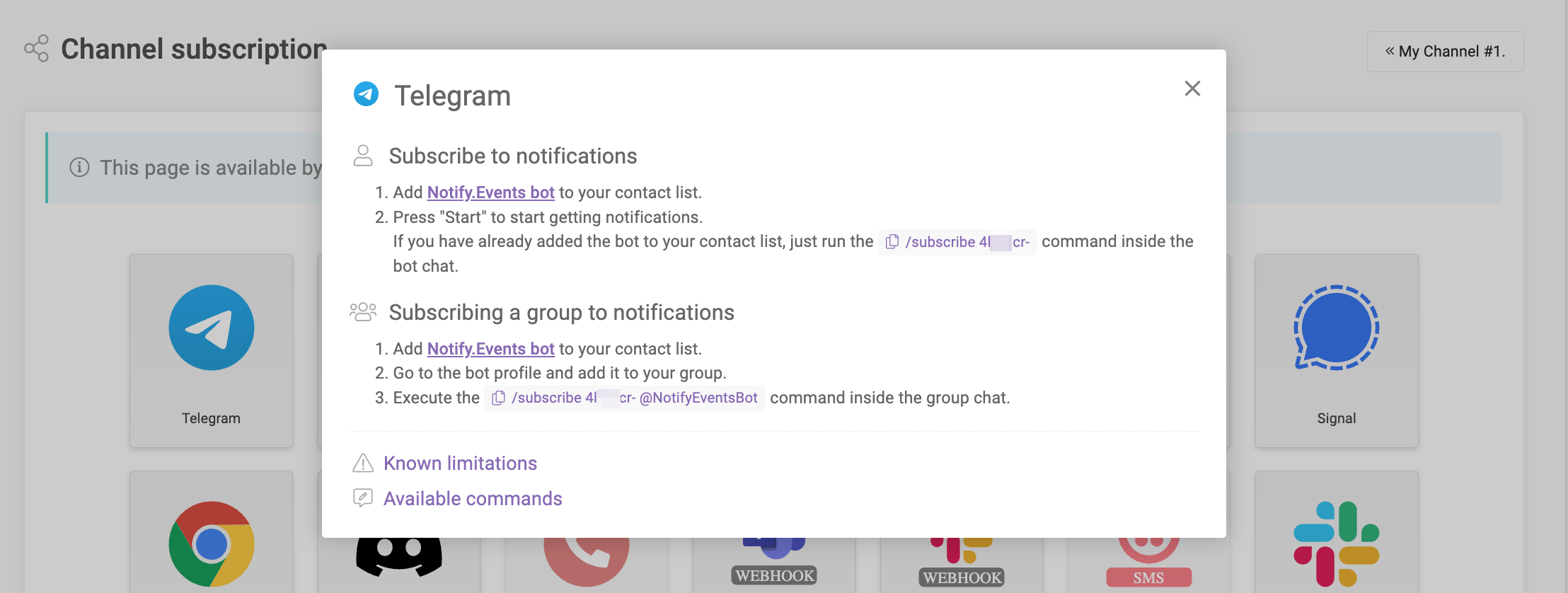Viewport: 1568px width, 593px height.
Task: Select the Signal channel card
Action: [x=1336, y=351]
